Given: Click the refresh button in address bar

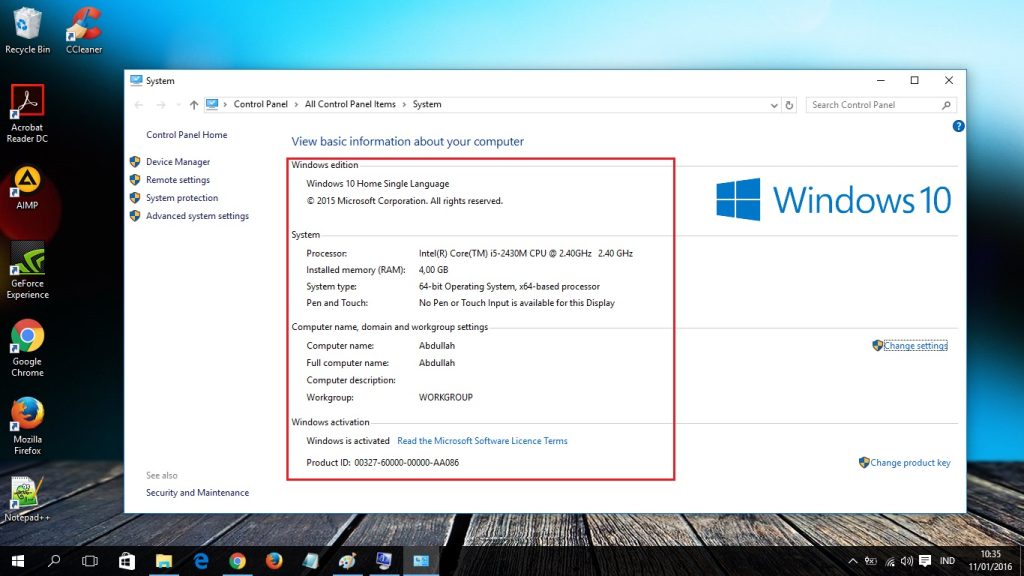Looking at the screenshot, I should coord(789,105).
